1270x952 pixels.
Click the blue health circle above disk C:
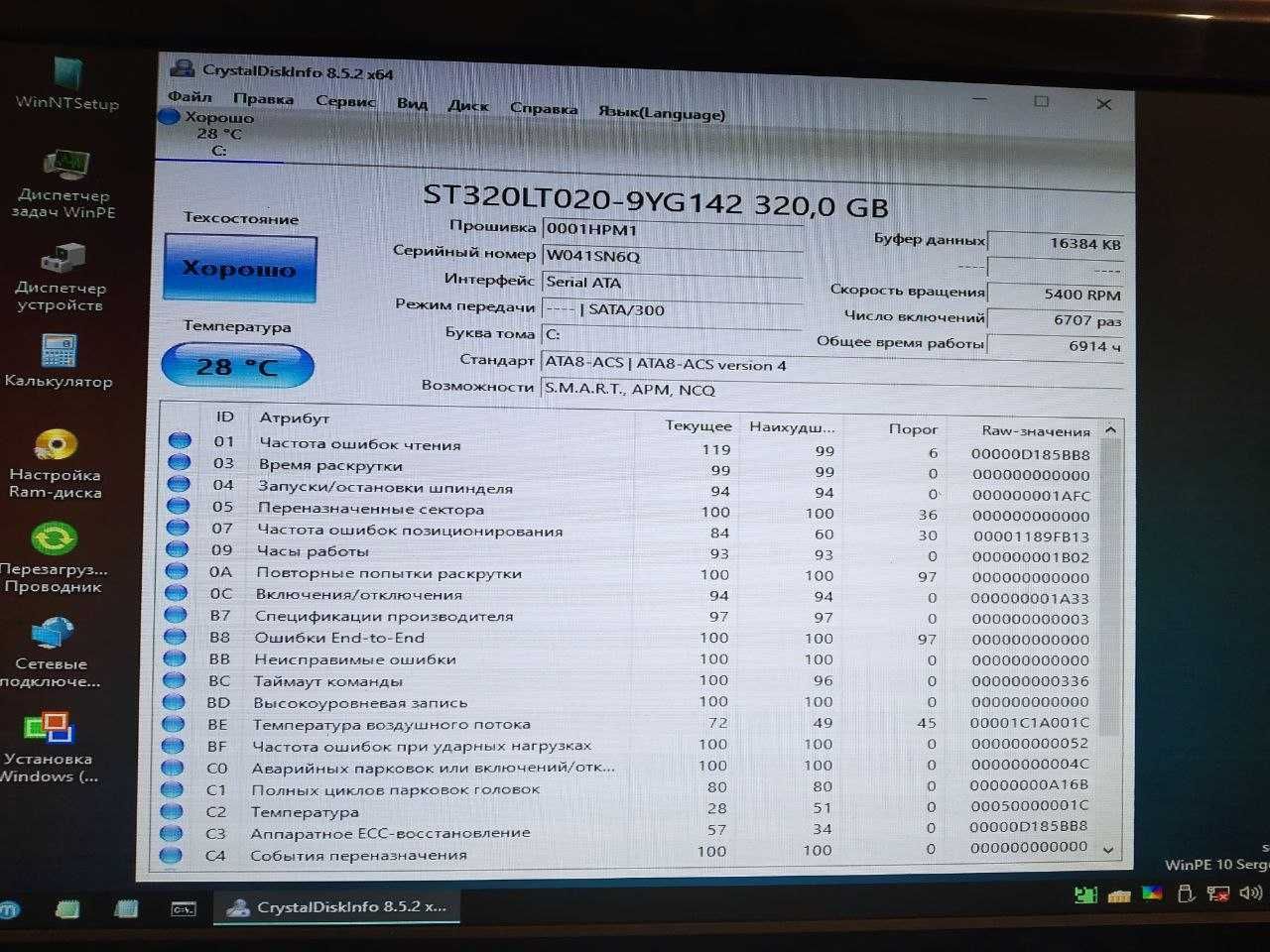(x=169, y=117)
